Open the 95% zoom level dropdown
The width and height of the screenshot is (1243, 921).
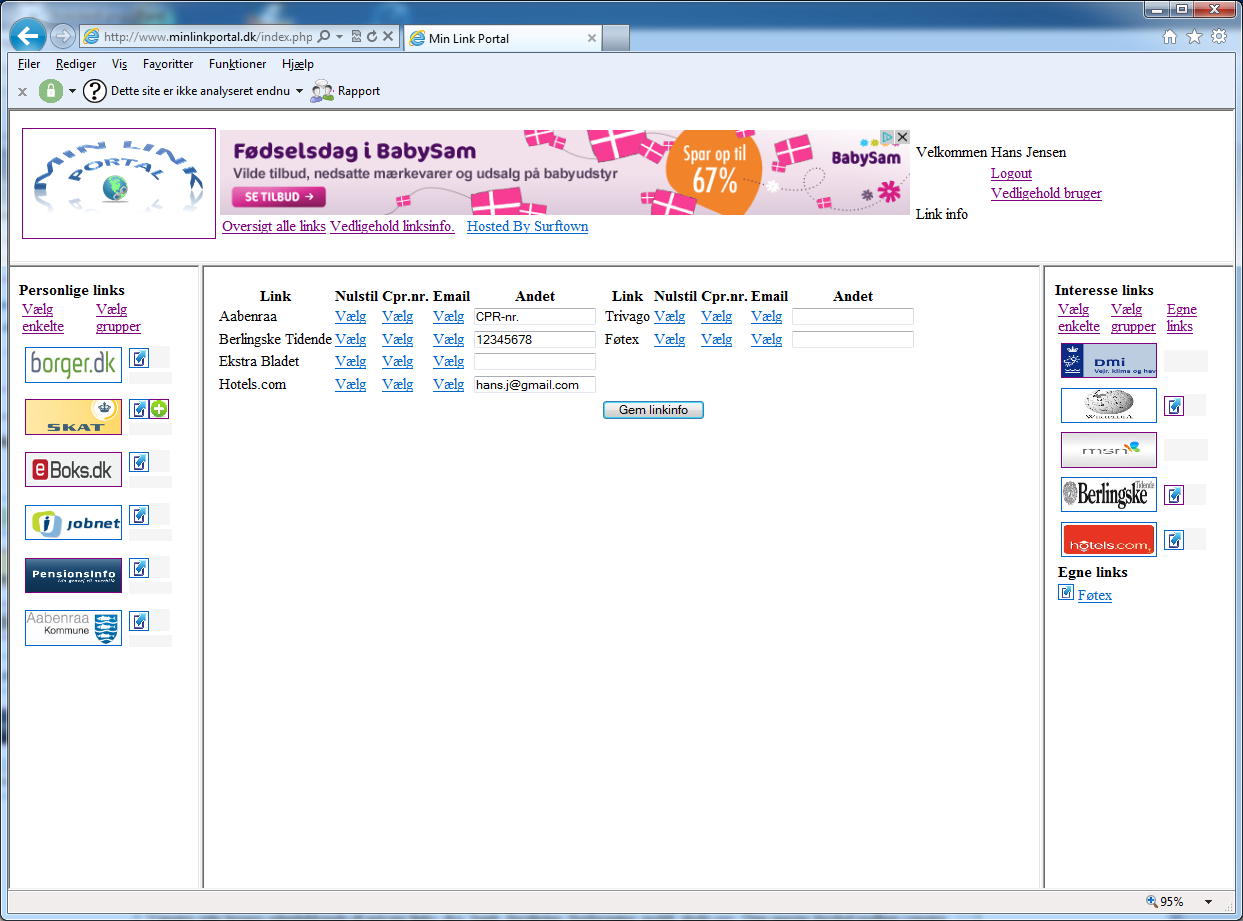1208,902
